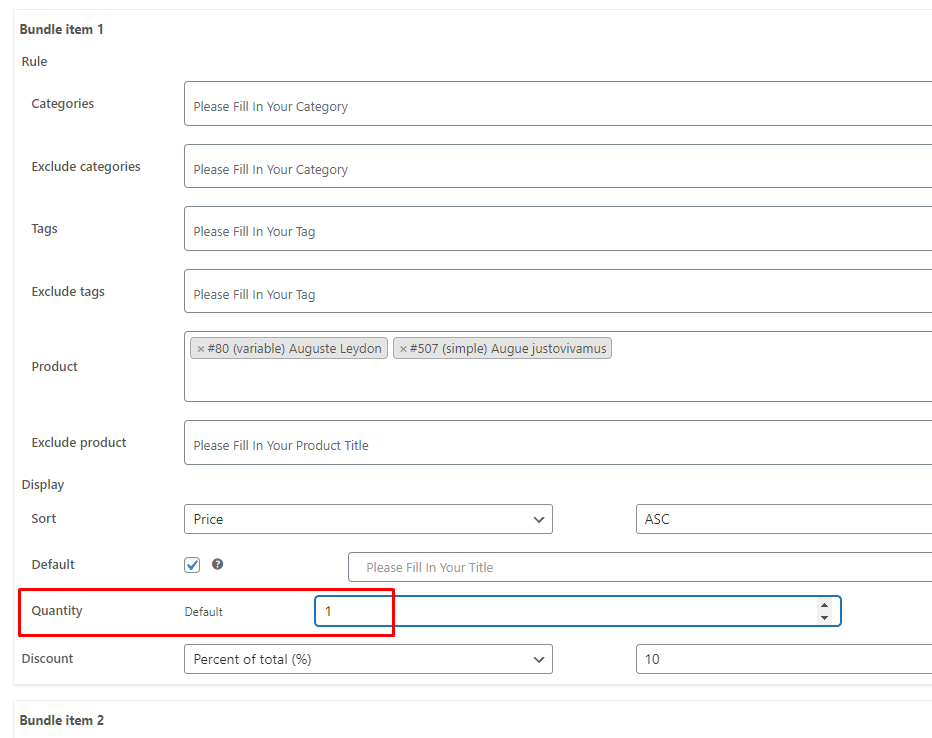Image resolution: width=932 pixels, height=738 pixels.
Task: Remove the #507 Augue justovivamus product tag
Action: tap(403, 349)
